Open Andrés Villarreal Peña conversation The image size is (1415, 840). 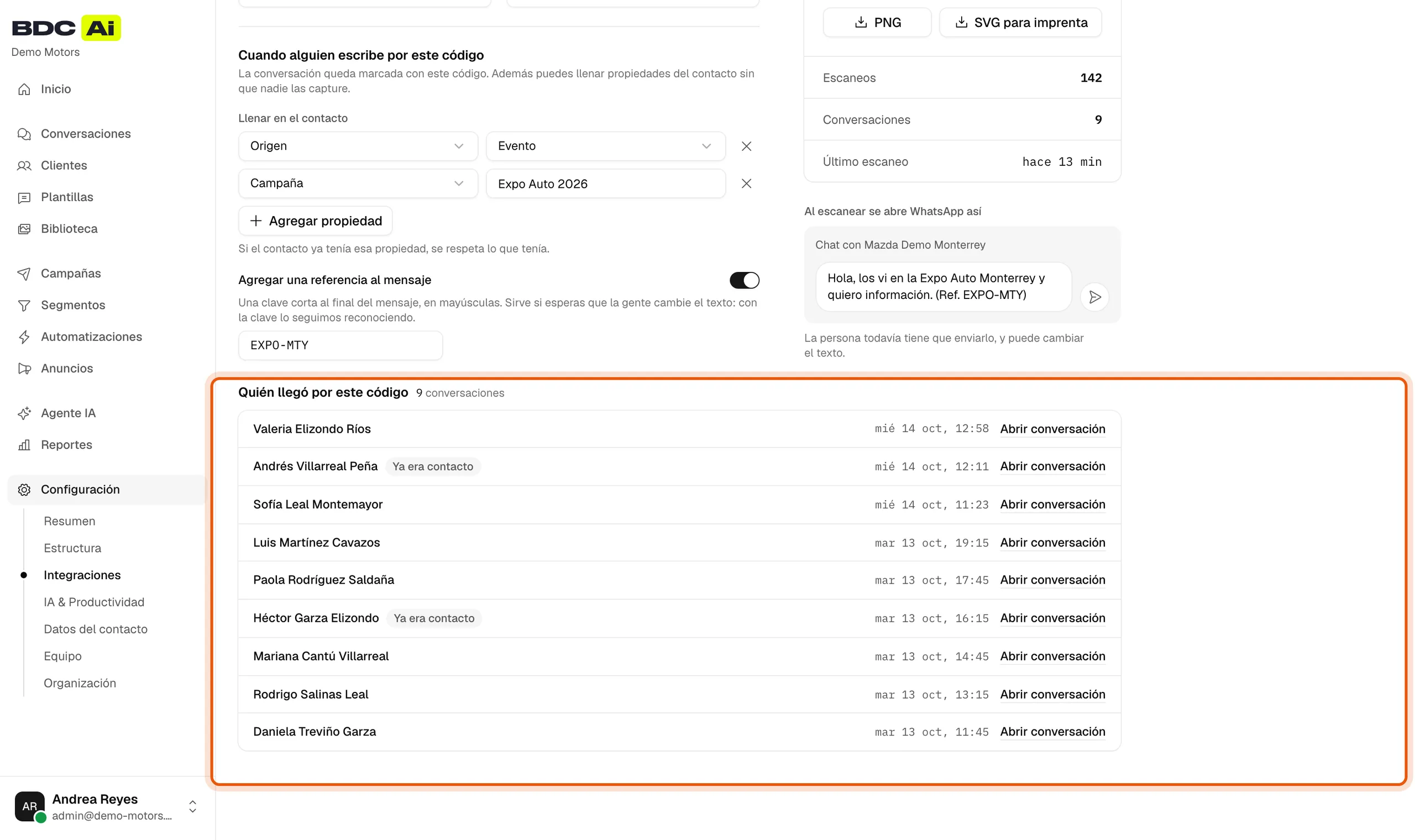click(1052, 467)
